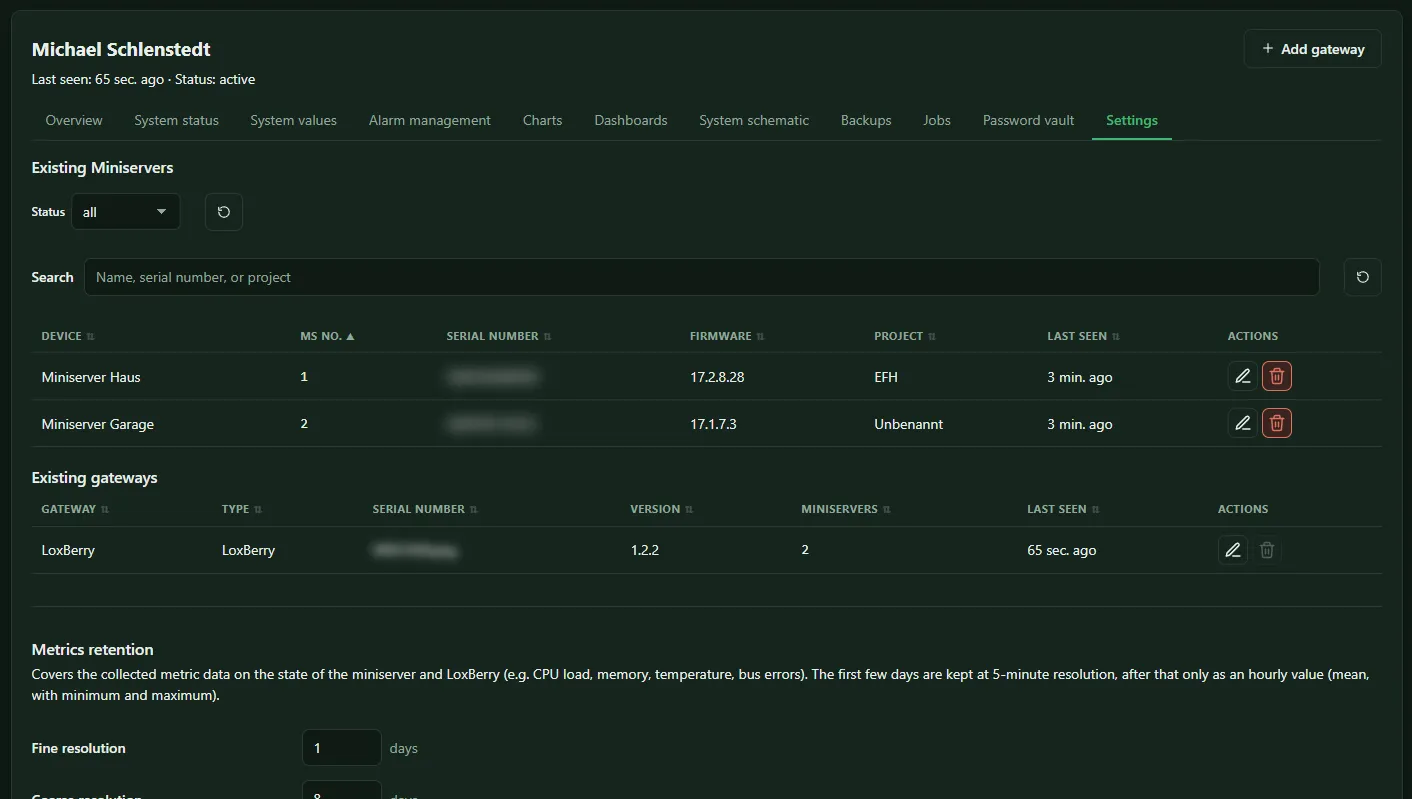Switch to the Jobs tab

coord(937,120)
